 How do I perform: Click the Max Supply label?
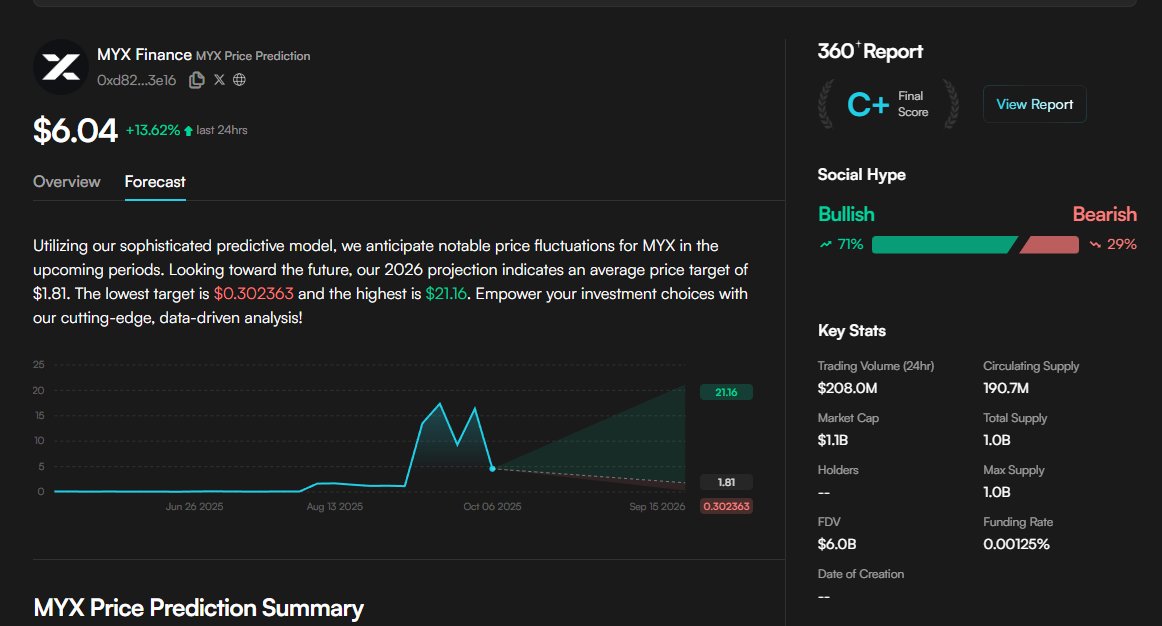[1014, 470]
